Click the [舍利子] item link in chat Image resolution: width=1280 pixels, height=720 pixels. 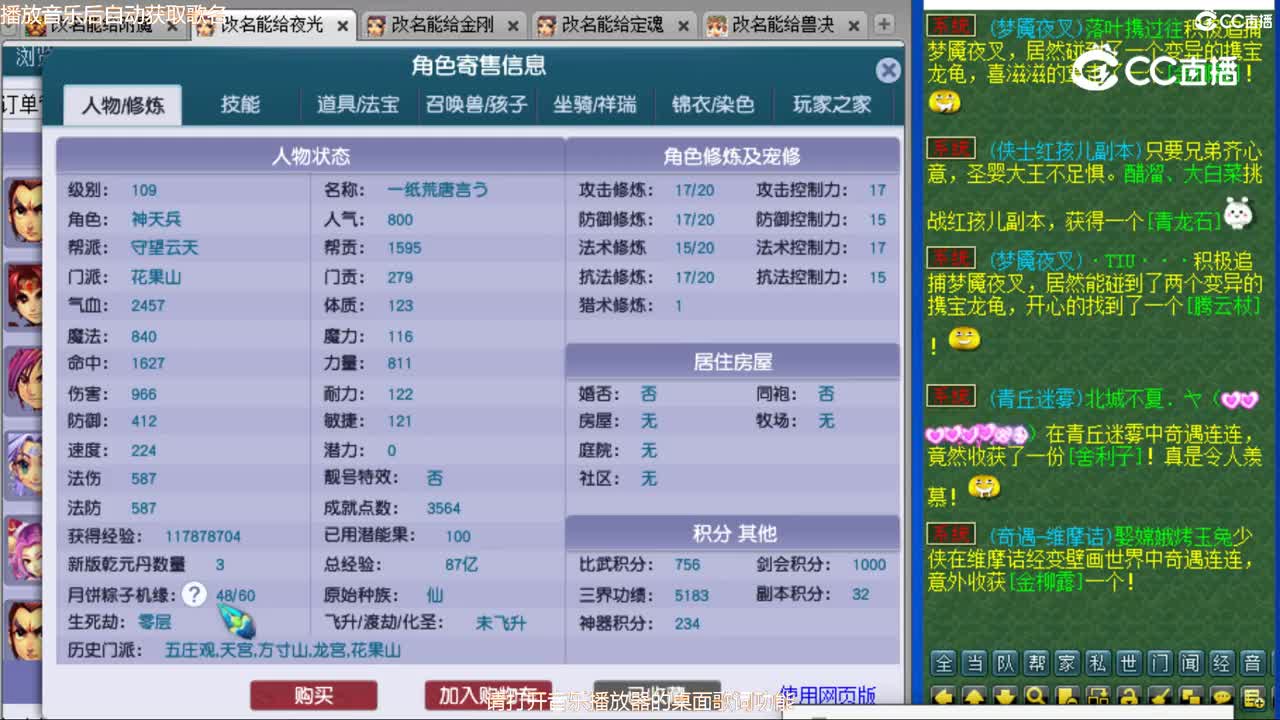coord(1105,457)
